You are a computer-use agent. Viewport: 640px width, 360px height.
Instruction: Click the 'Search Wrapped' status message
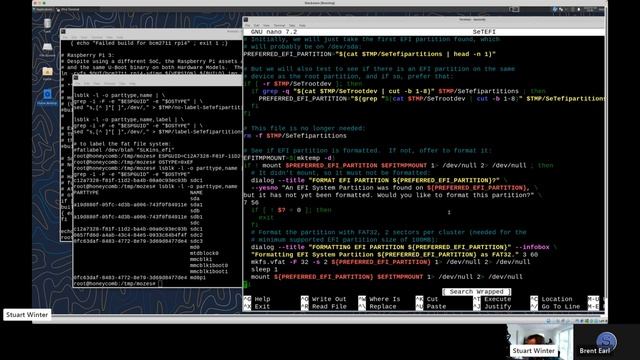point(476,292)
